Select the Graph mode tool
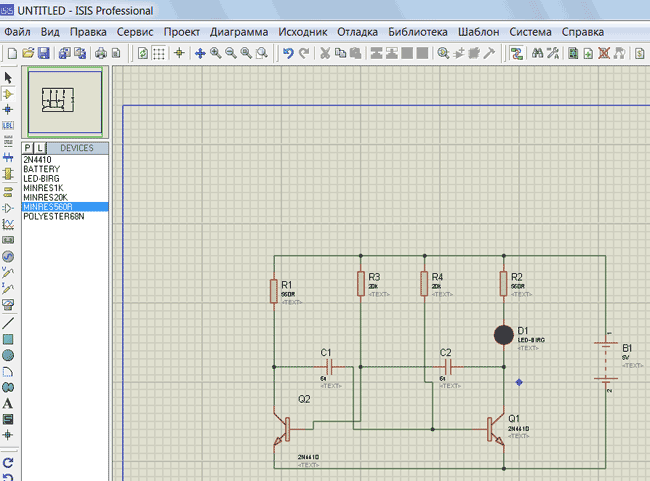This screenshot has width=650, height=481. point(8,224)
